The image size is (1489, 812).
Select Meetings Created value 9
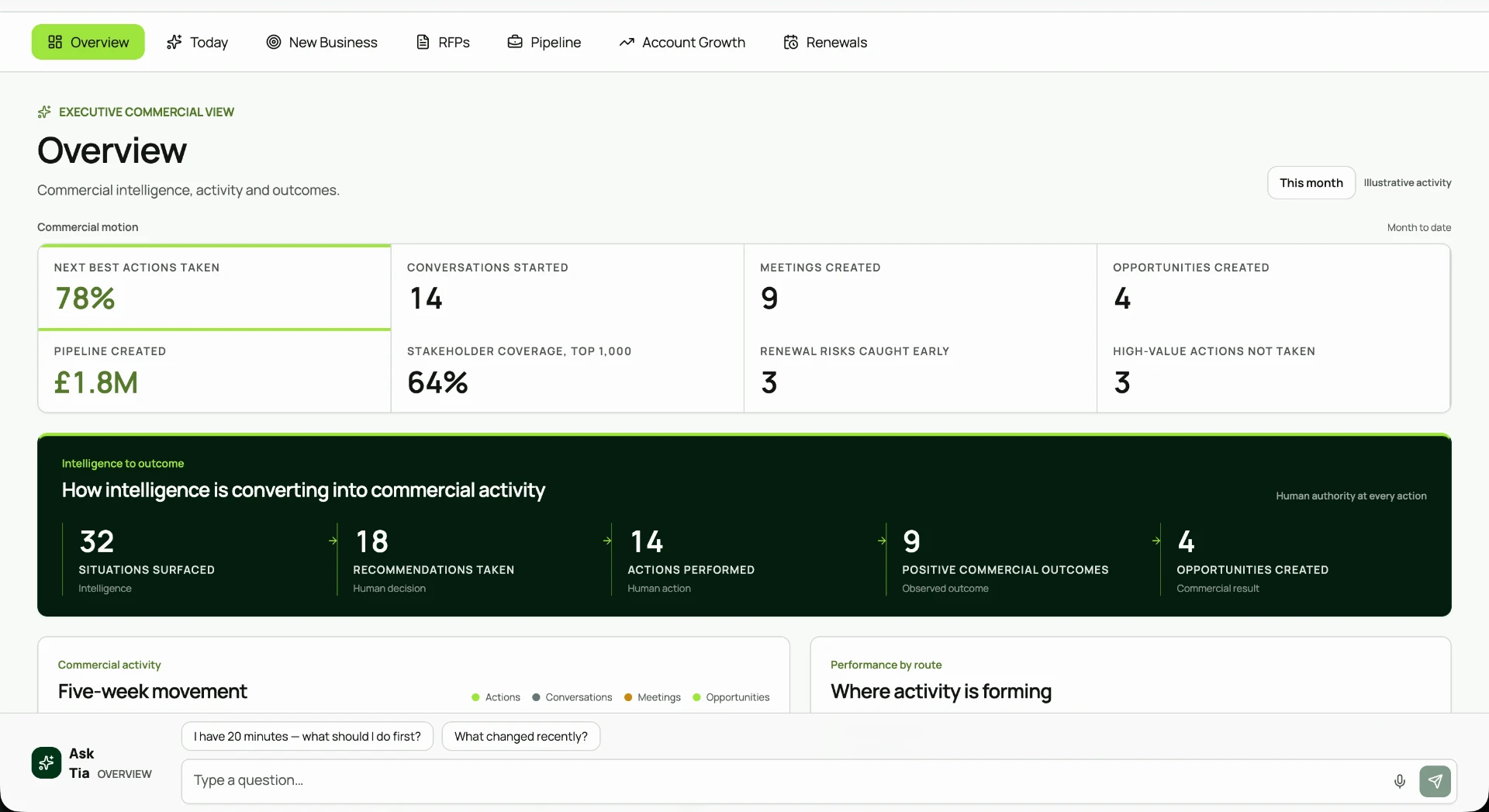[769, 299]
